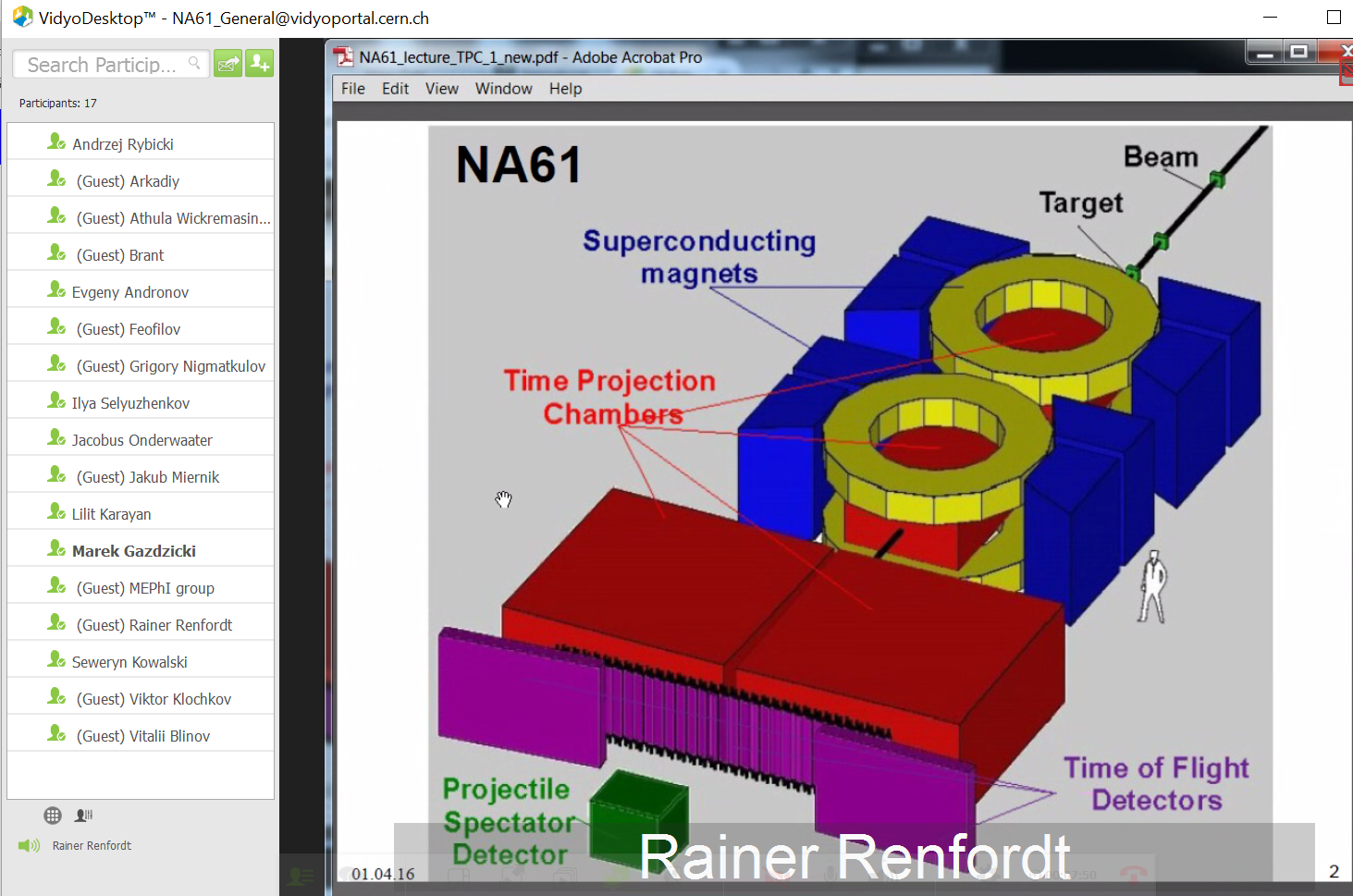1353x896 pixels.
Task: Click status icon beside Athula Wickremasin...
Action: [56, 216]
